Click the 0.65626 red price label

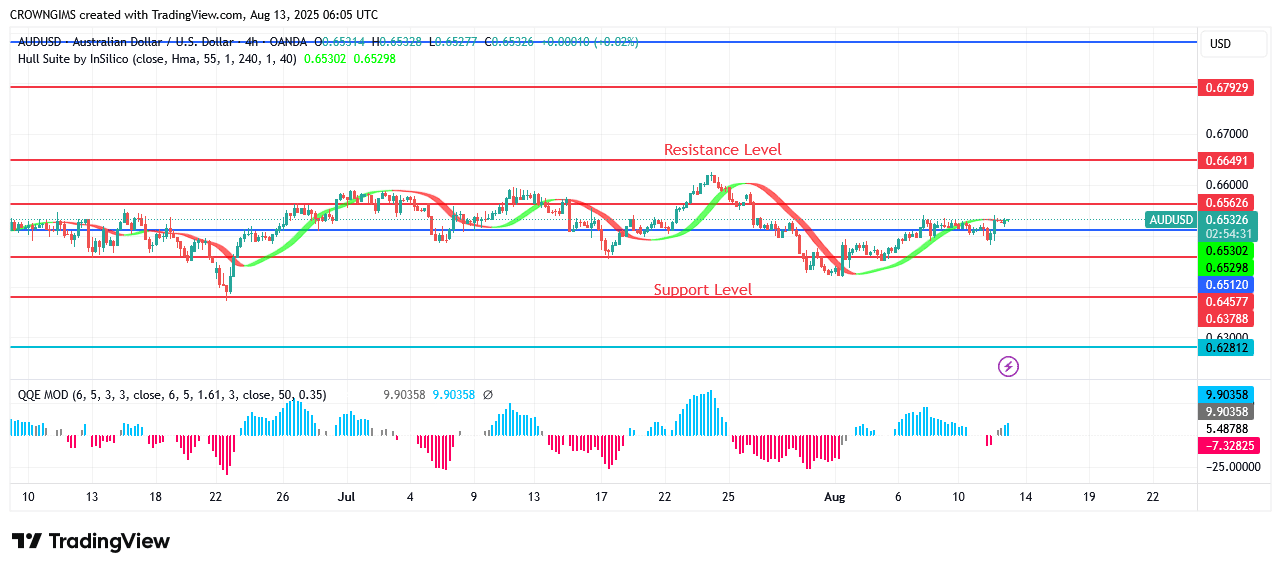[1226, 204]
